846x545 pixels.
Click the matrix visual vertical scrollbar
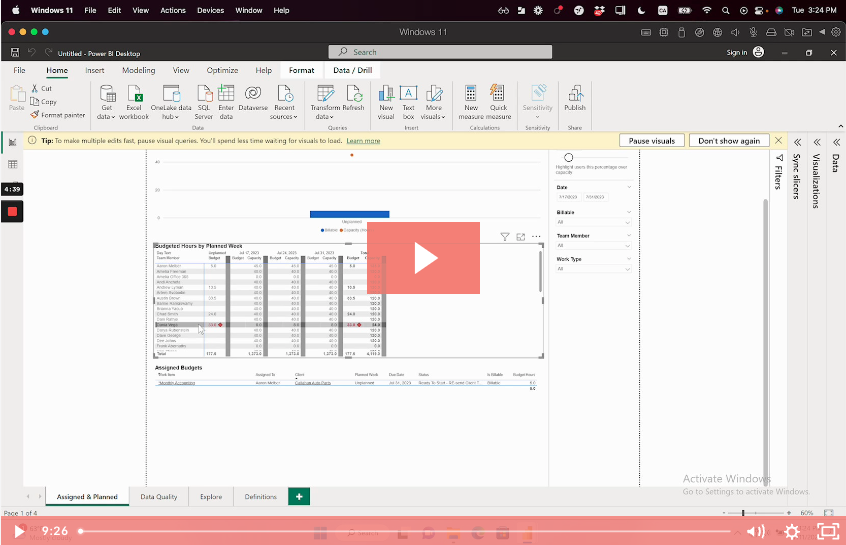click(540, 271)
